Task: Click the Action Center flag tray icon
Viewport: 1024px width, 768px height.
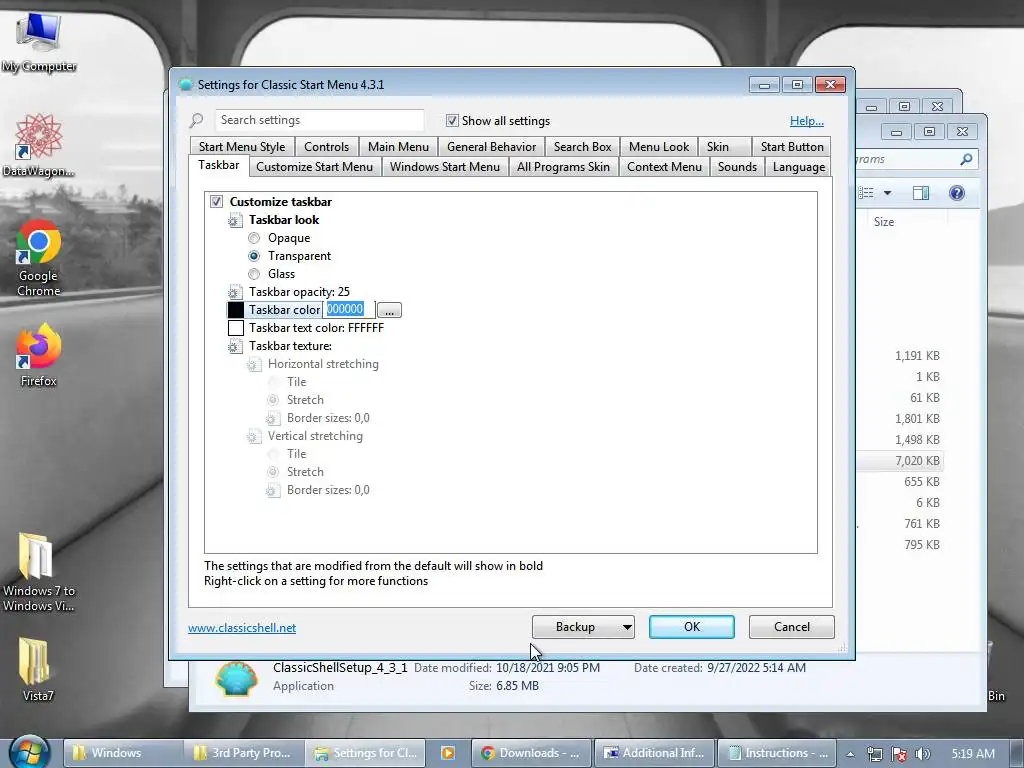Action: point(899,754)
